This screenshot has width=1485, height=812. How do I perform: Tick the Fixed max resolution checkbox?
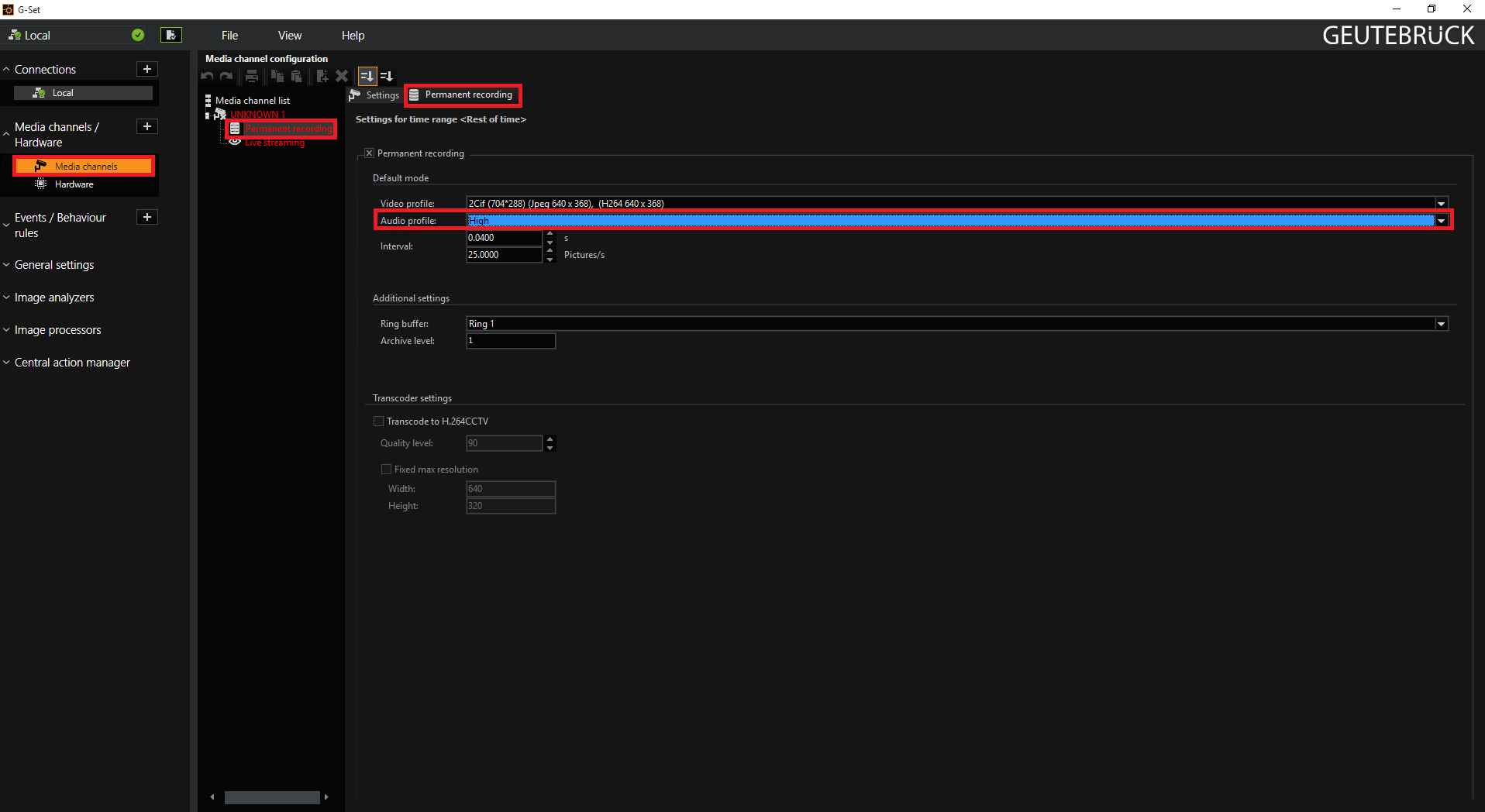pyautogui.click(x=386, y=470)
